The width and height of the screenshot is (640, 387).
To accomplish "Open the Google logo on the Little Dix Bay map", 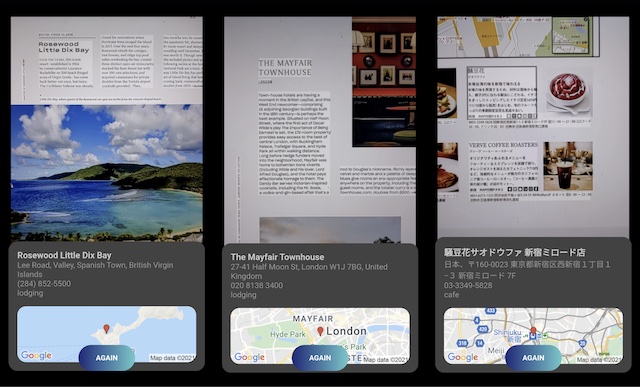I will pyautogui.click(x=37, y=356).
